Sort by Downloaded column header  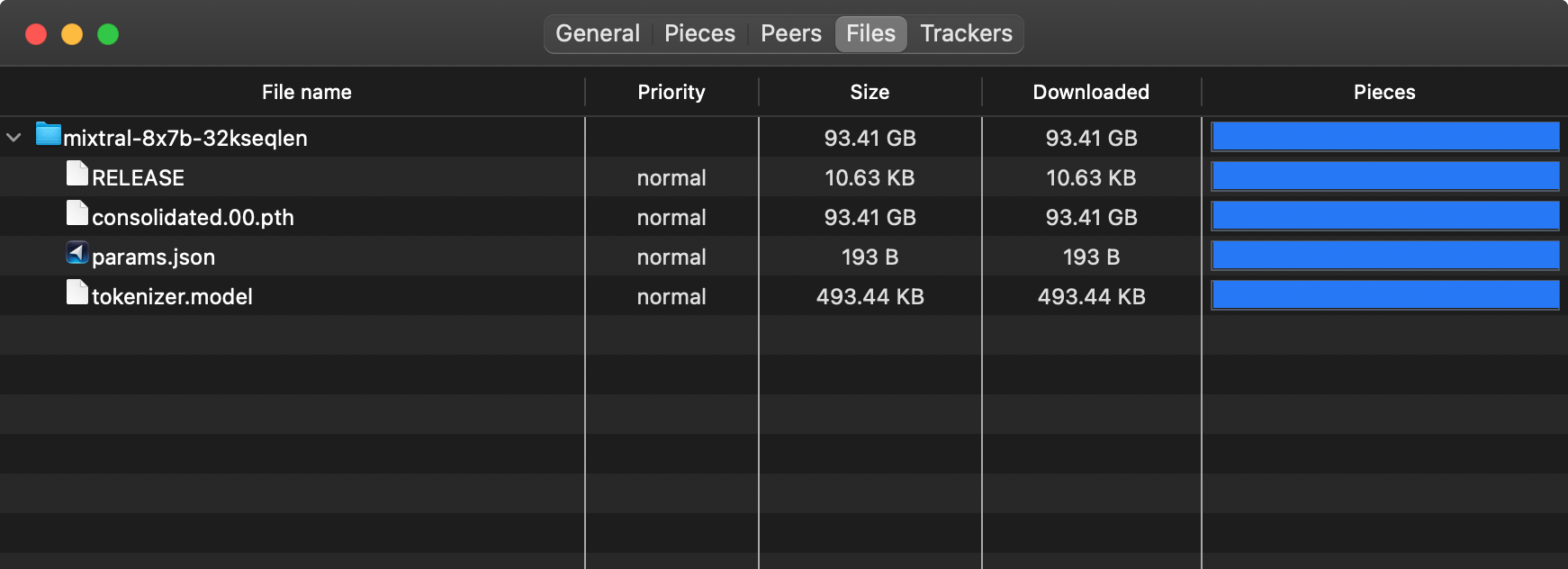(x=1091, y=92)
